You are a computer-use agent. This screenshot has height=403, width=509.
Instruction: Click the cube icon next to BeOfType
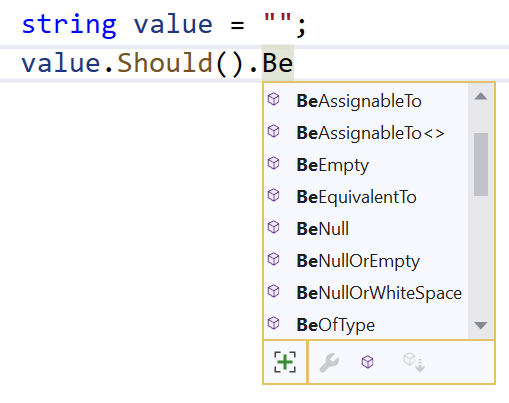click(x=274, y=323)
